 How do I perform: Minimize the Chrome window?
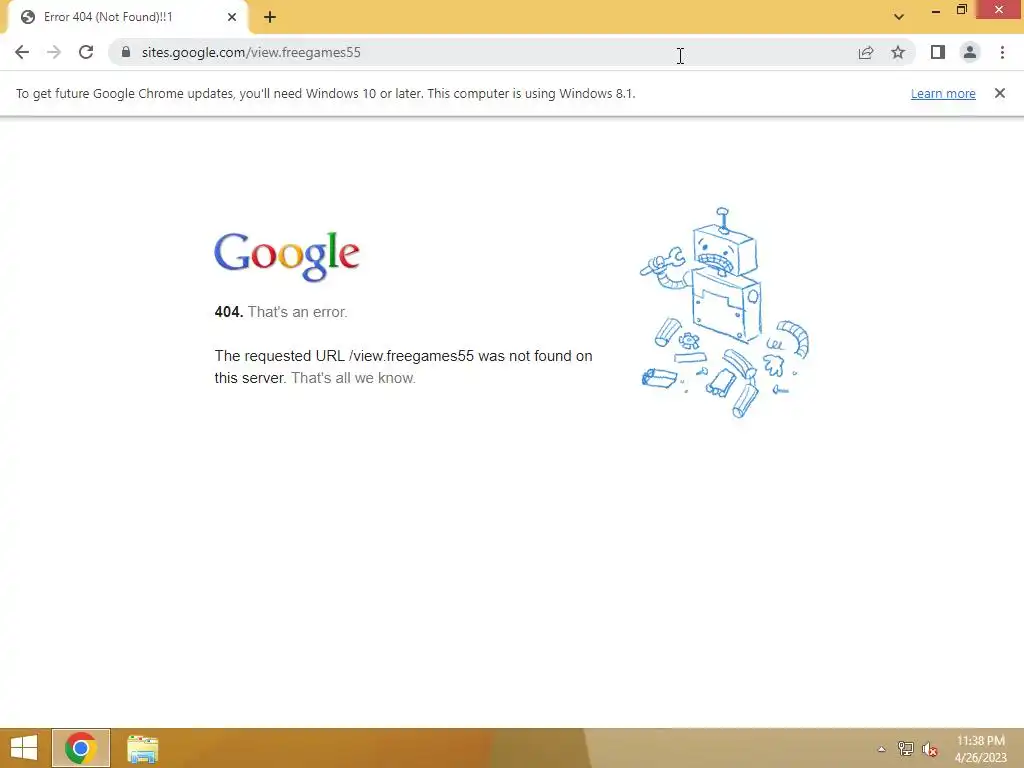(x=936, y=11)
